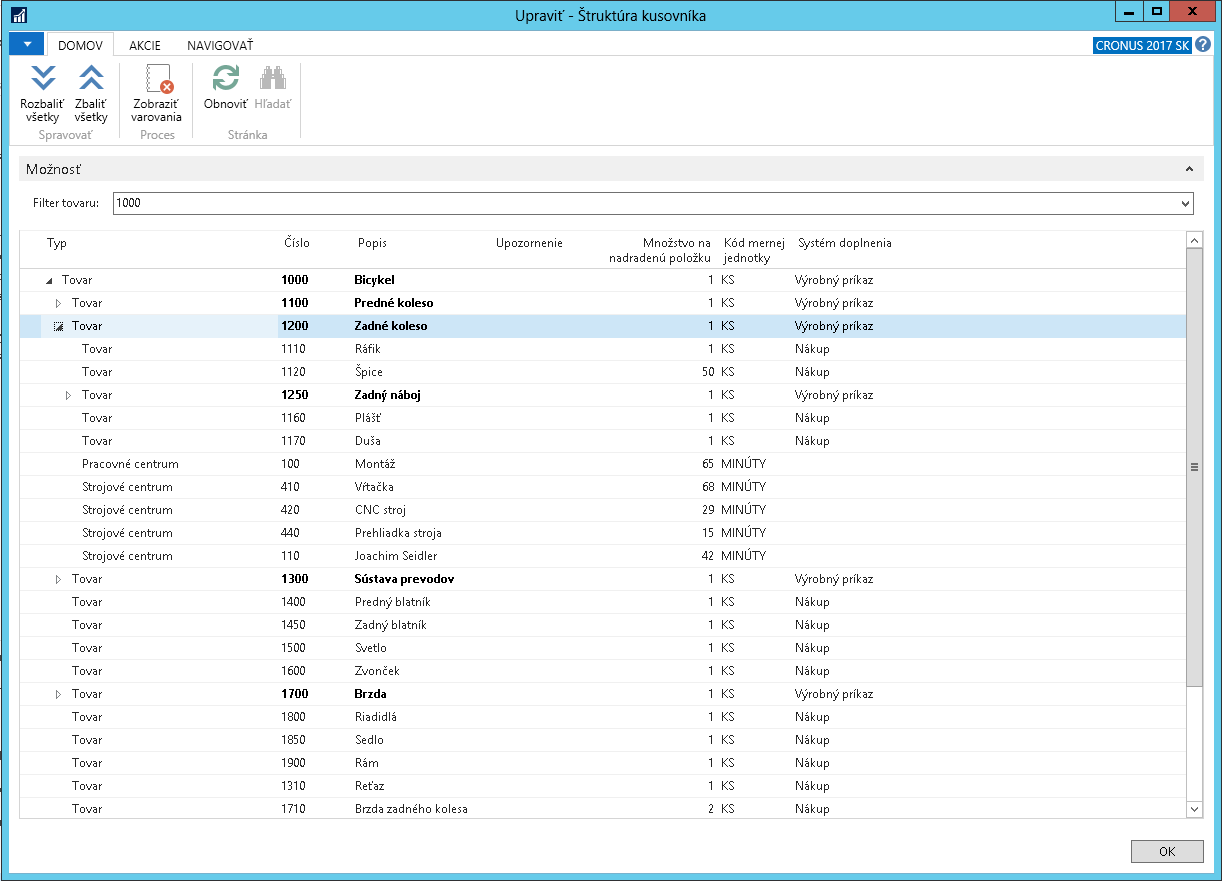
Task: Click Nákup value in Ráfik row
Action: 812,349
